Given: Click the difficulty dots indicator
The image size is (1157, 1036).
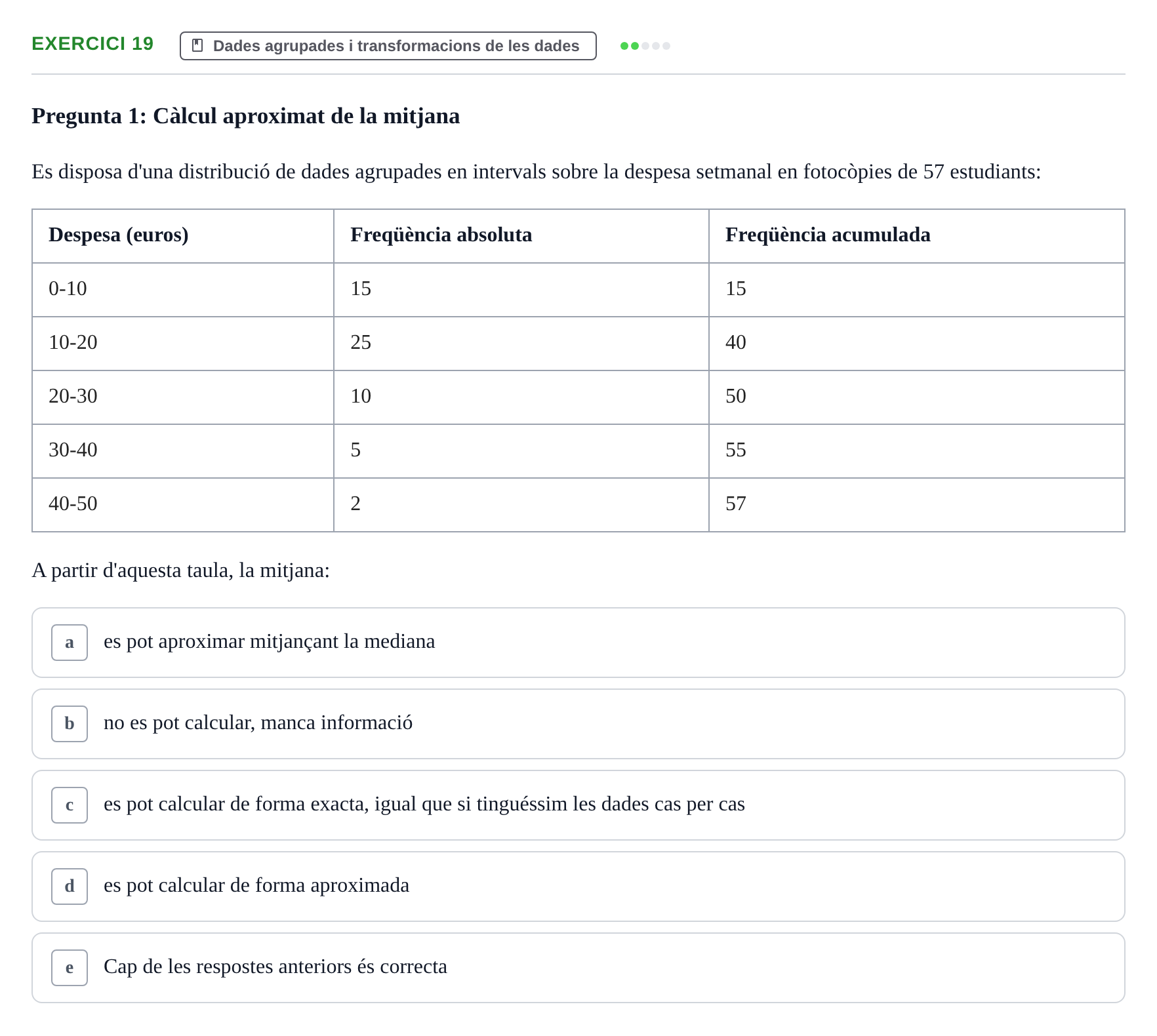Looking at the screenshot, I should (x=645, y=46).
